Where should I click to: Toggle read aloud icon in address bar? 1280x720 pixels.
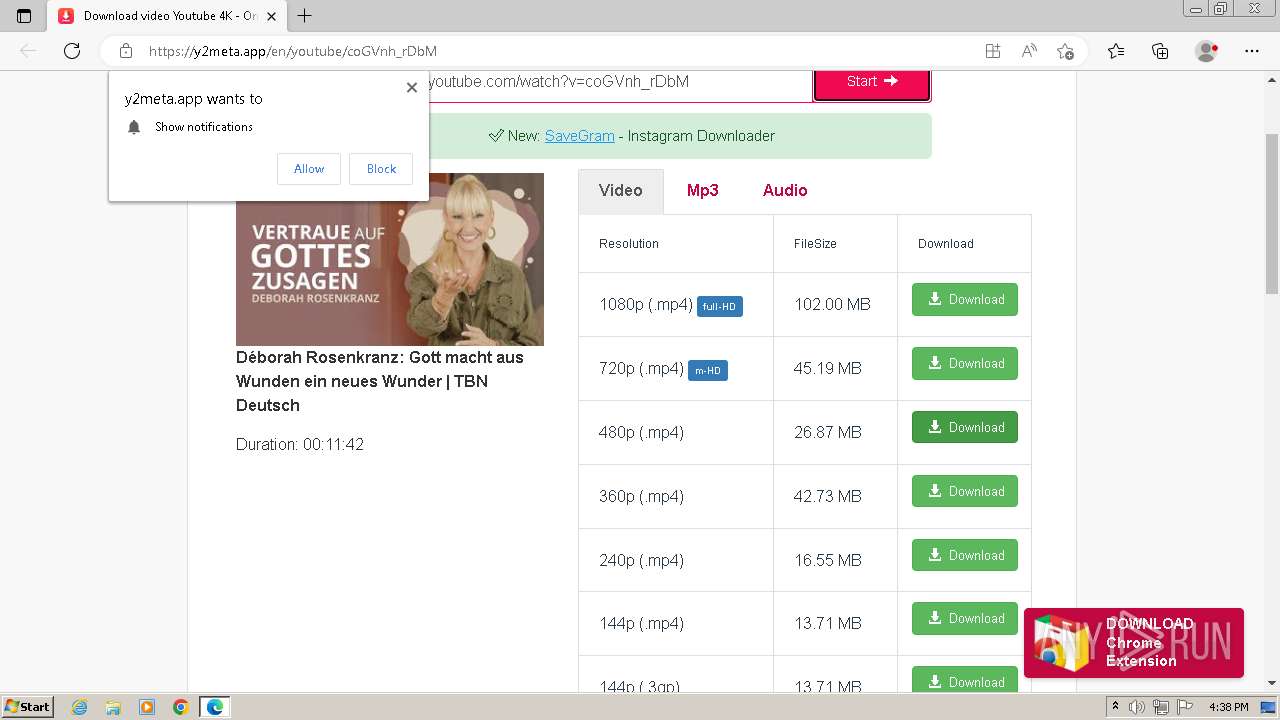[1029, 51]
